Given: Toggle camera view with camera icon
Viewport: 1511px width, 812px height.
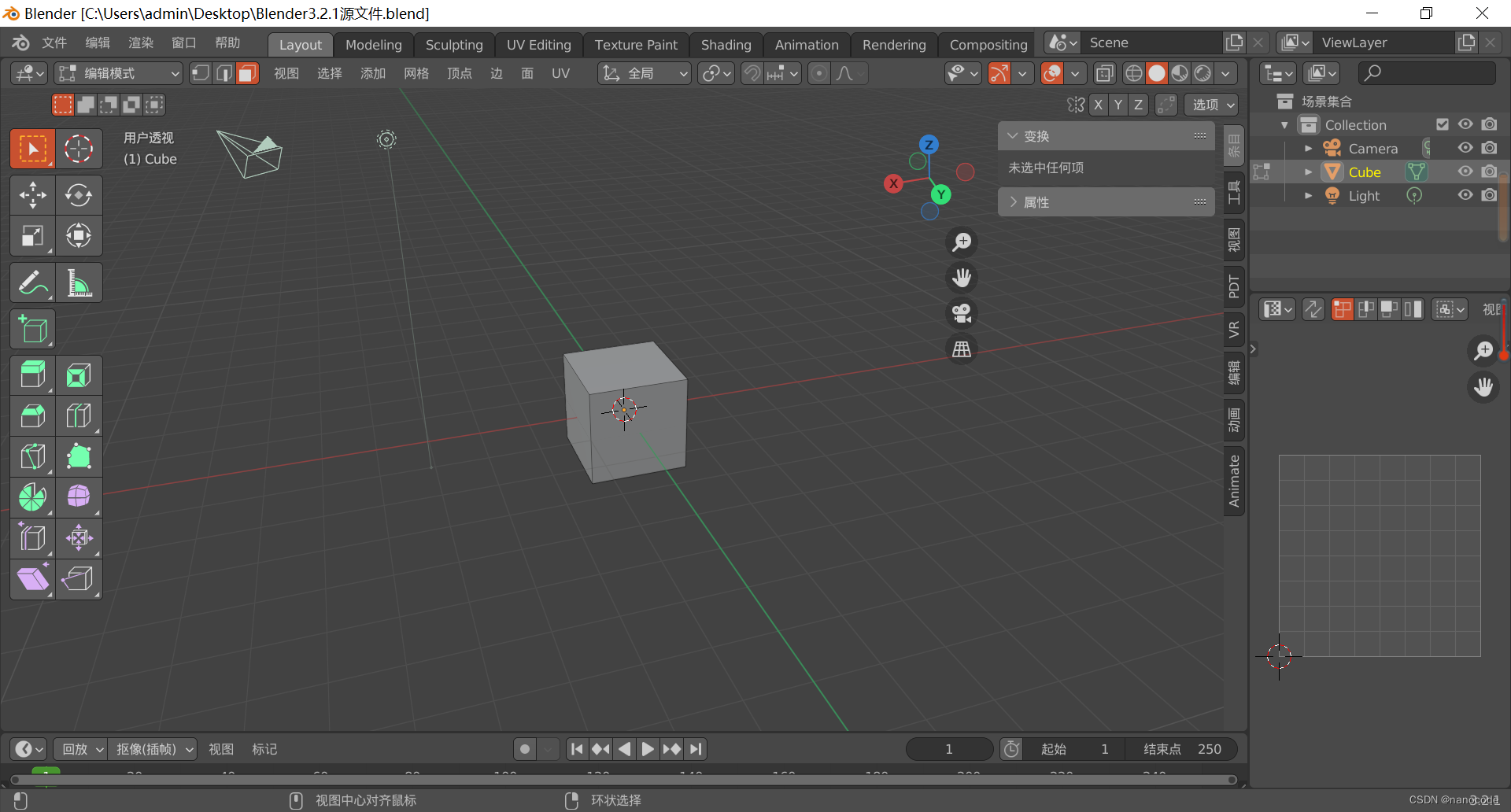Looking at the screenshot, I should (x=962, y=313).
